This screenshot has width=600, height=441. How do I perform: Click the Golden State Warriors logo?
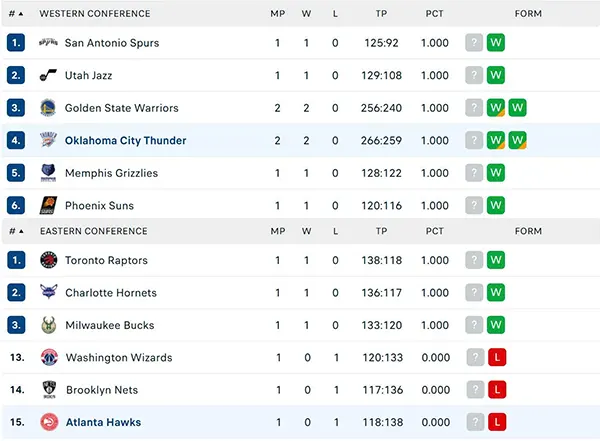pyautogui.click(x=48, y=108)
